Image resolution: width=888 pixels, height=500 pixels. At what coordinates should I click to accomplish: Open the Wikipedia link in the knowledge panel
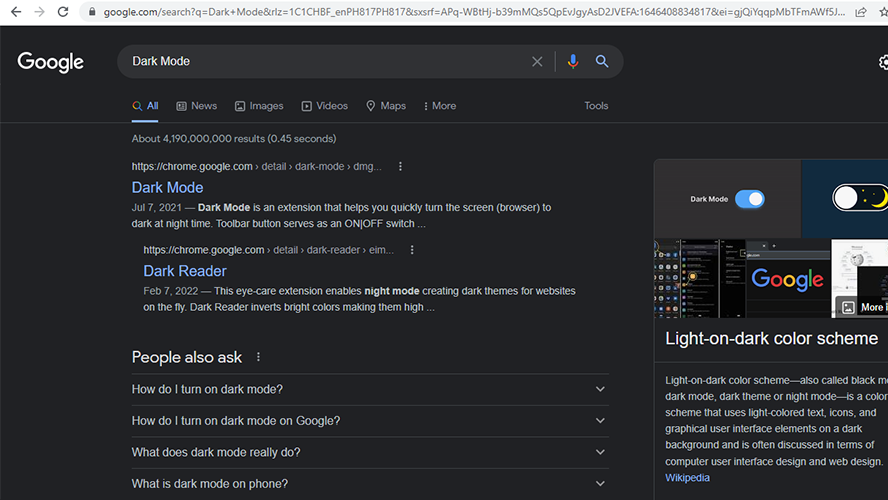(x=687, y=477)
